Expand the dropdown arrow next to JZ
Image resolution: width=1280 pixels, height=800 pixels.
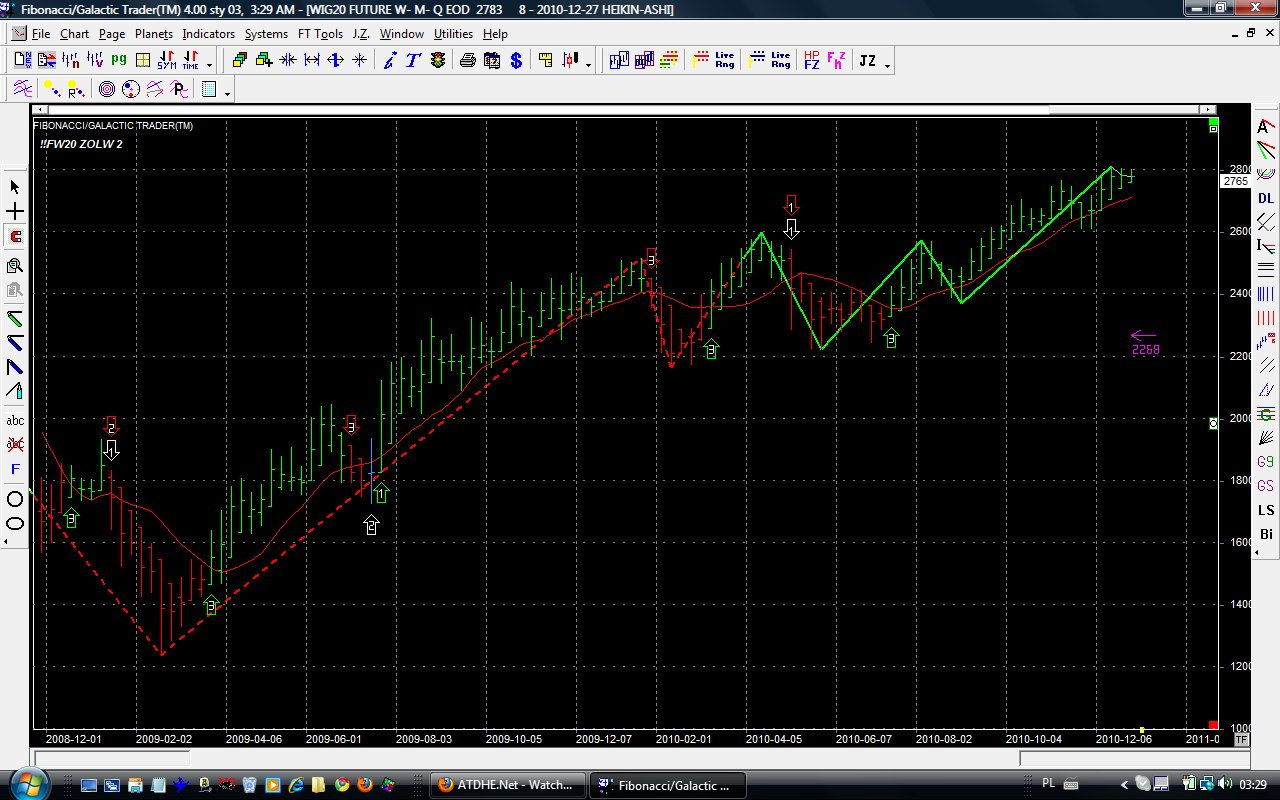coord(887,64)
